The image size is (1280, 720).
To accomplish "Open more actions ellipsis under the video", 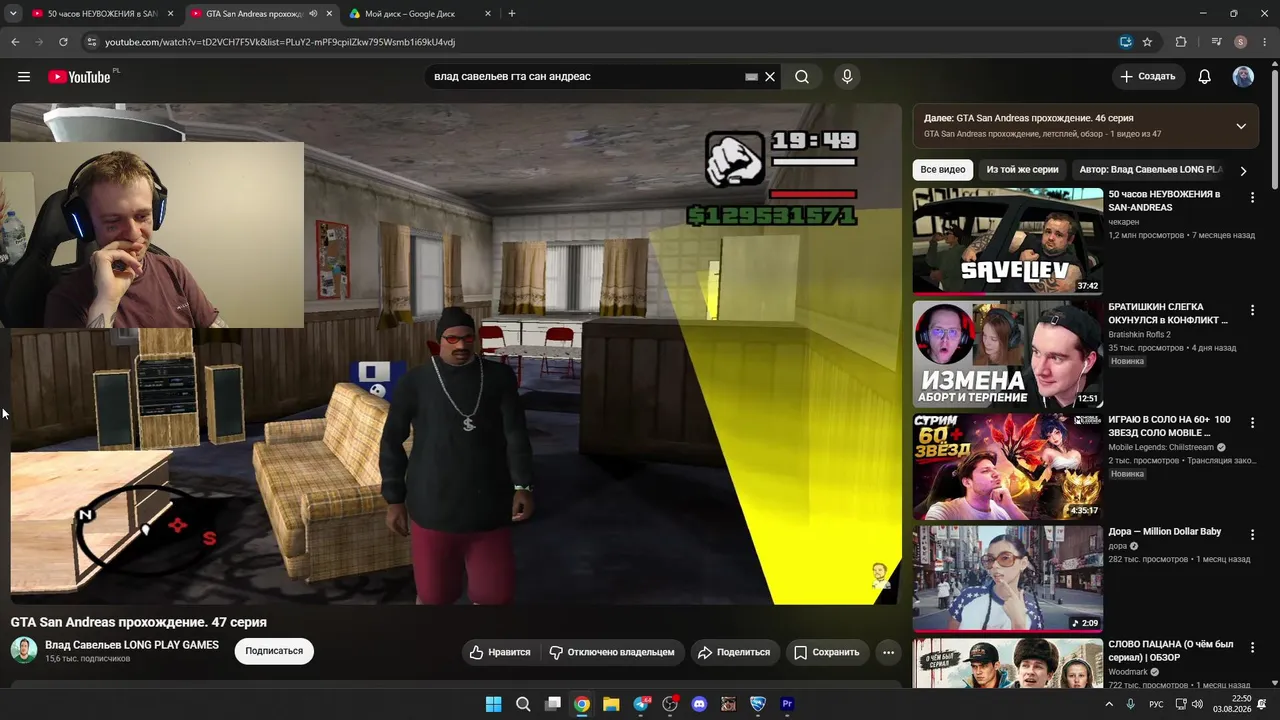I will [x=888, y=652].
